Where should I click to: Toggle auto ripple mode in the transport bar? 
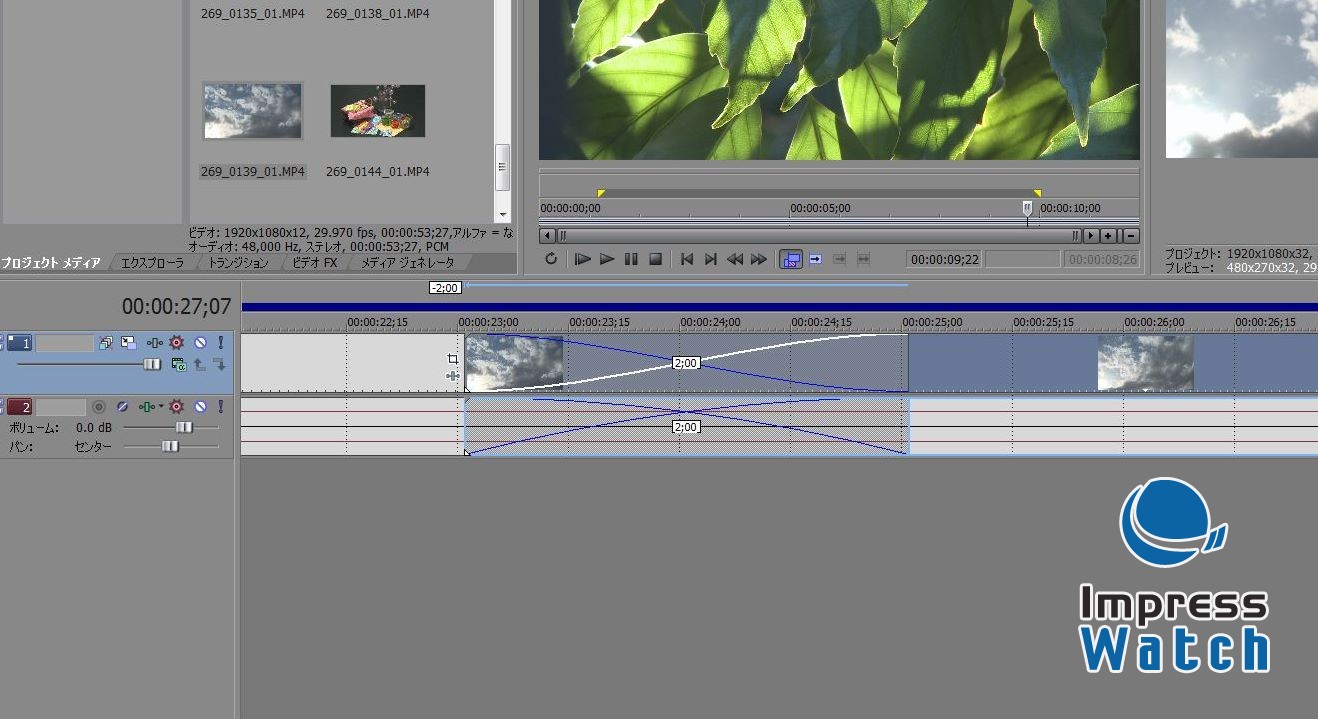(x=791, y=259)
